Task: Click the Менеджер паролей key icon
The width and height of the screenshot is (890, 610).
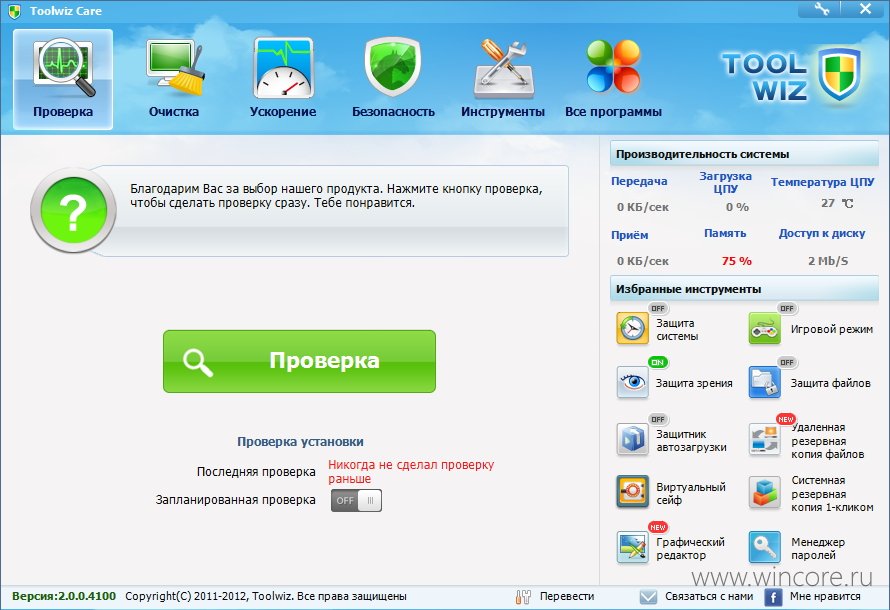Action: (x=765, y=547)
